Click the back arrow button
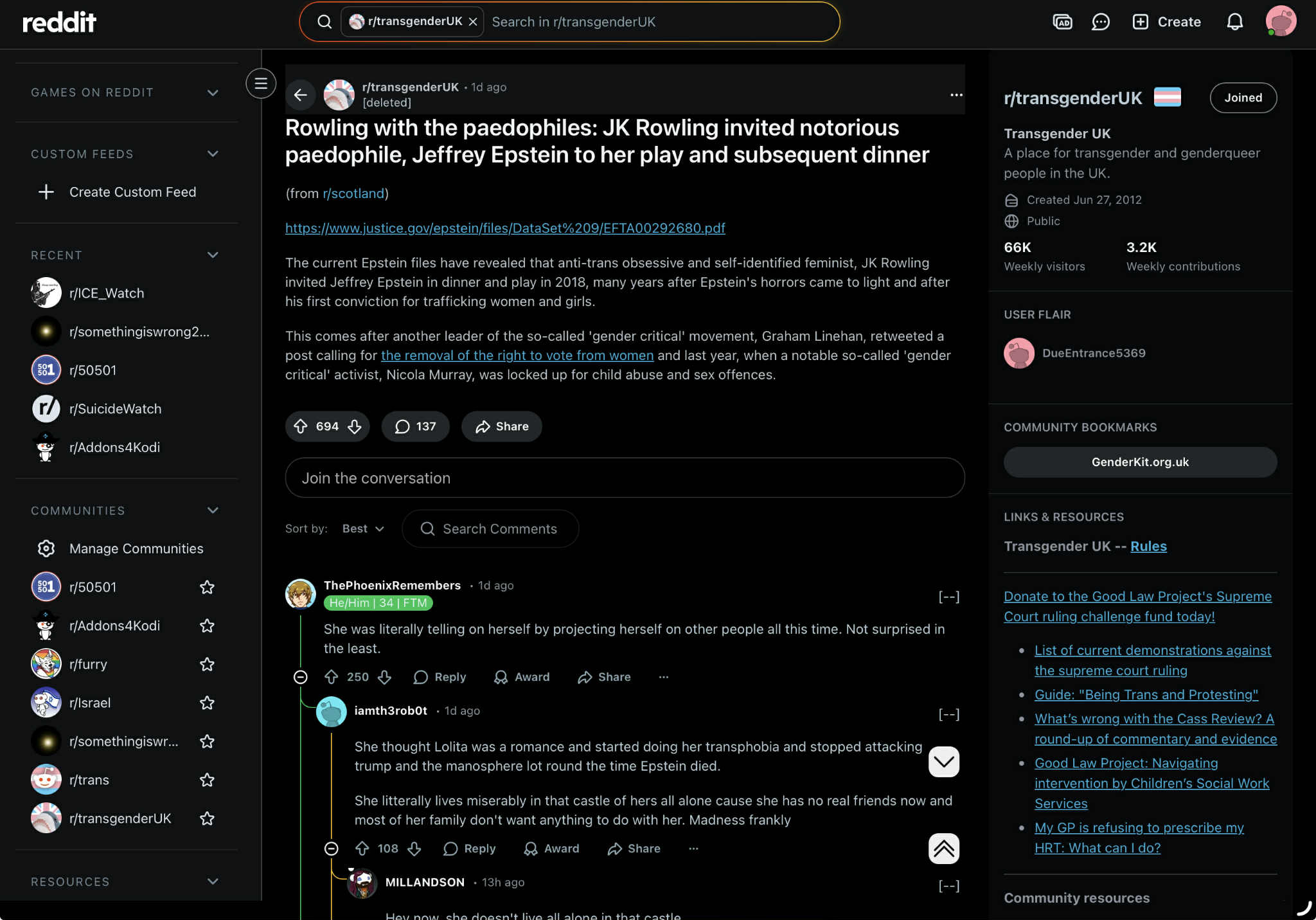 [301, 95]
